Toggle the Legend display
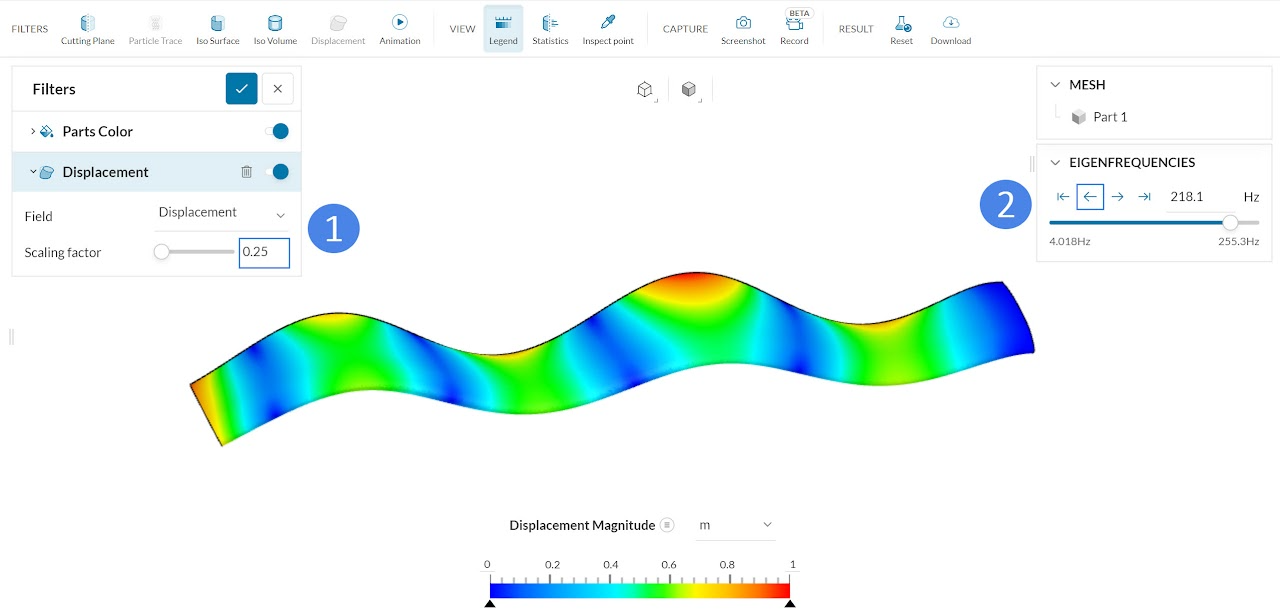The height and width of the screenshot is (612, 1280). tap(503, 29)
